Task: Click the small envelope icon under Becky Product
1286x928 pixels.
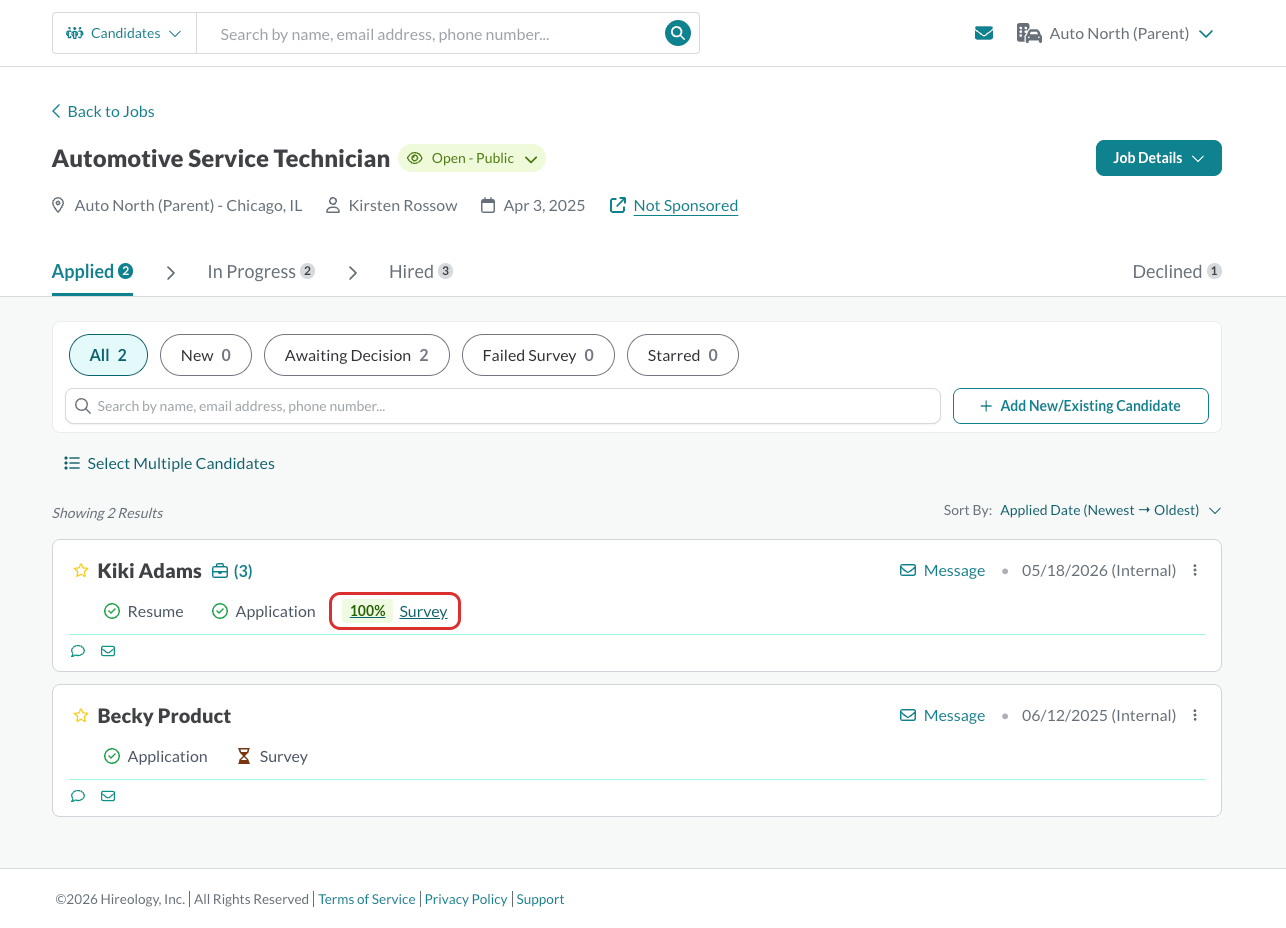Action: click(x=108, y=796)
